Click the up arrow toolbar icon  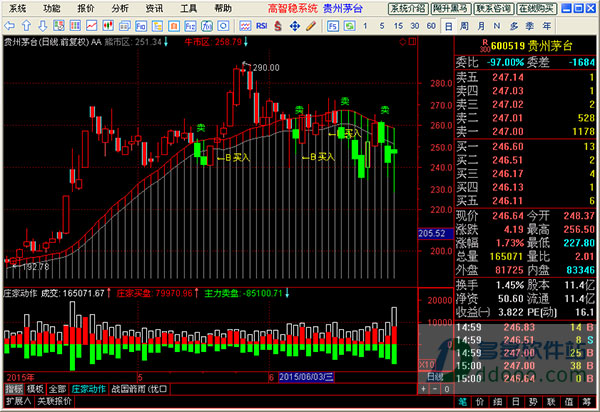[26, 26]
